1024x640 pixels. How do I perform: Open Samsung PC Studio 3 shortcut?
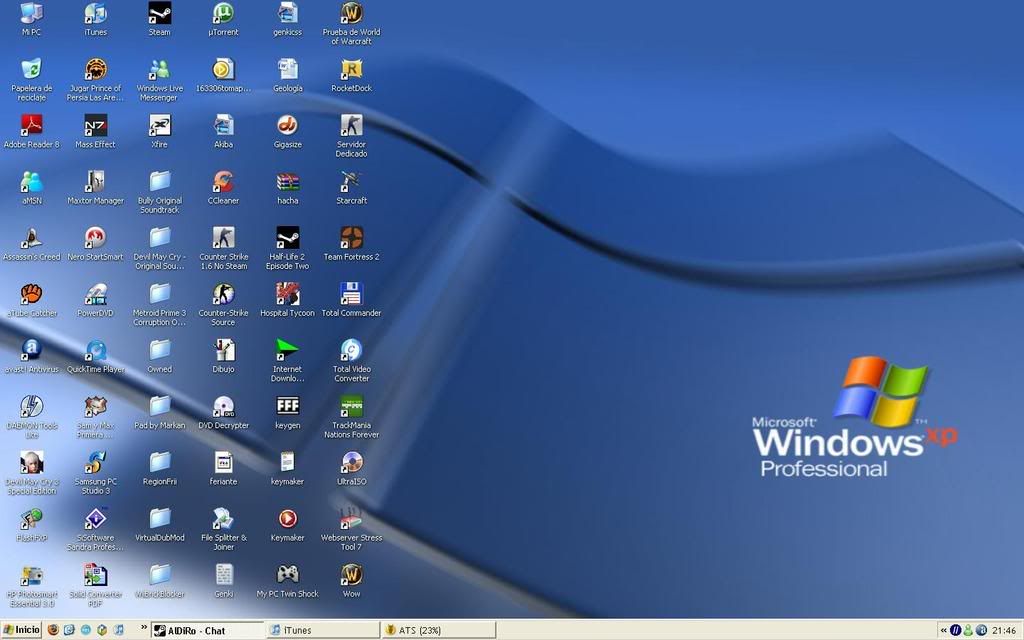95,473
